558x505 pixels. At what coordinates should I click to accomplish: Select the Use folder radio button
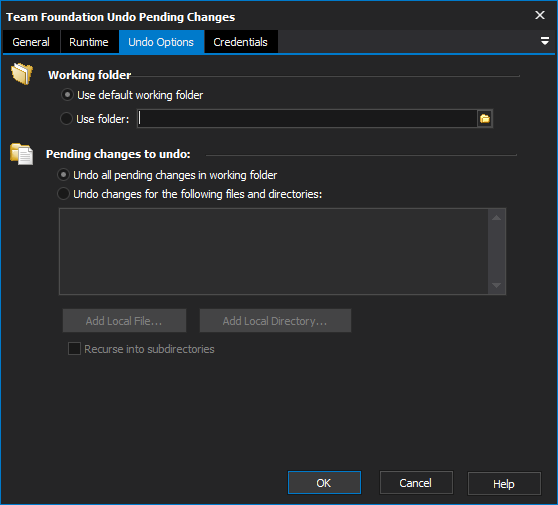pyautogui.click(x=66, y=119)
